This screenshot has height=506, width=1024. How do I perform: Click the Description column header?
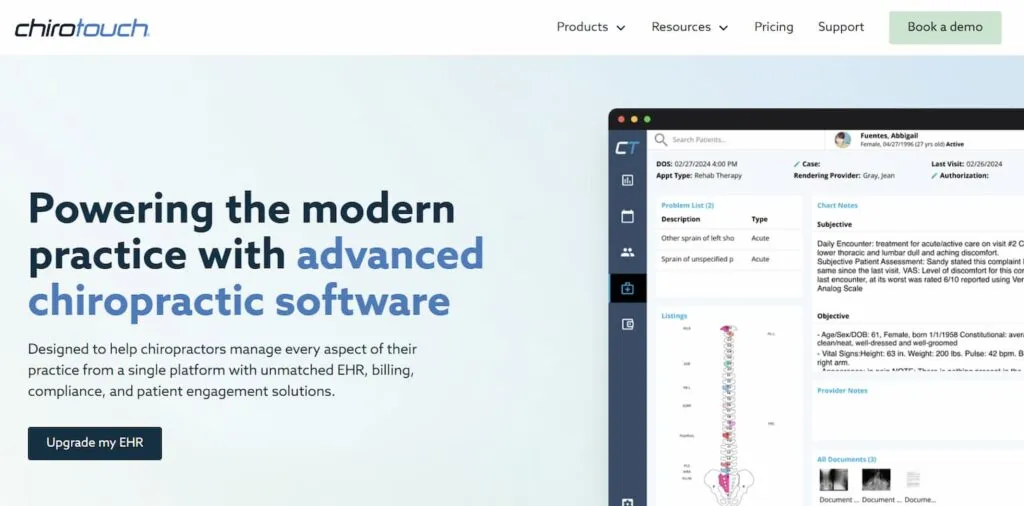point(680,219)
